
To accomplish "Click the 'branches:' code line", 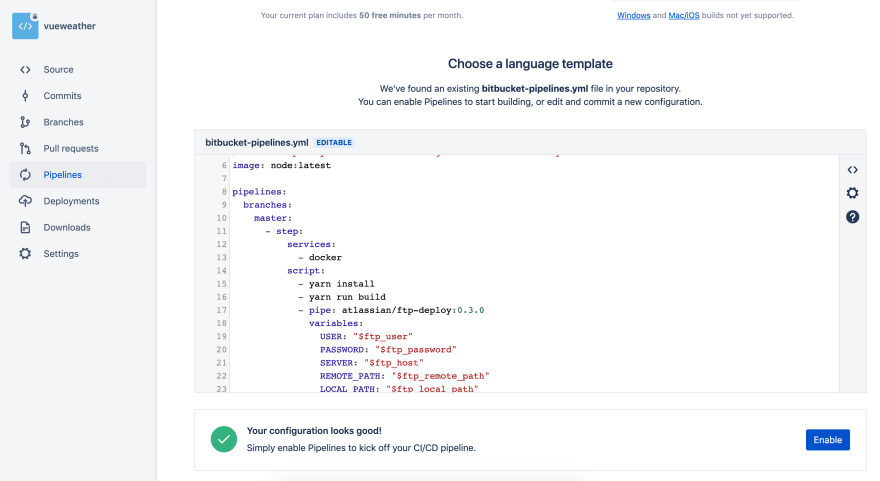I will (267, 205).
